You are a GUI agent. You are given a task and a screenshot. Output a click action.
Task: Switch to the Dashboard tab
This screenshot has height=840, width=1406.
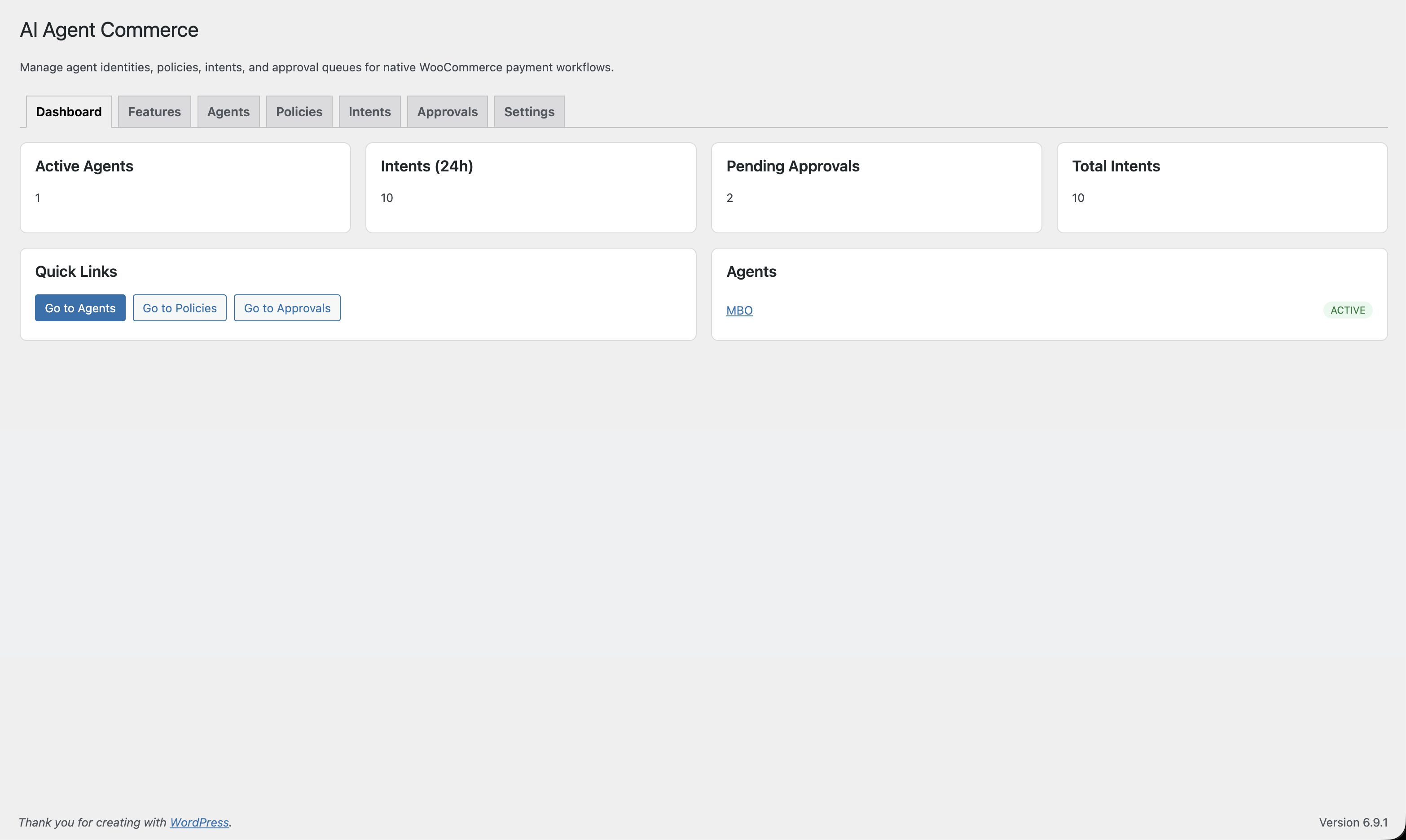[x=69, y=112]
